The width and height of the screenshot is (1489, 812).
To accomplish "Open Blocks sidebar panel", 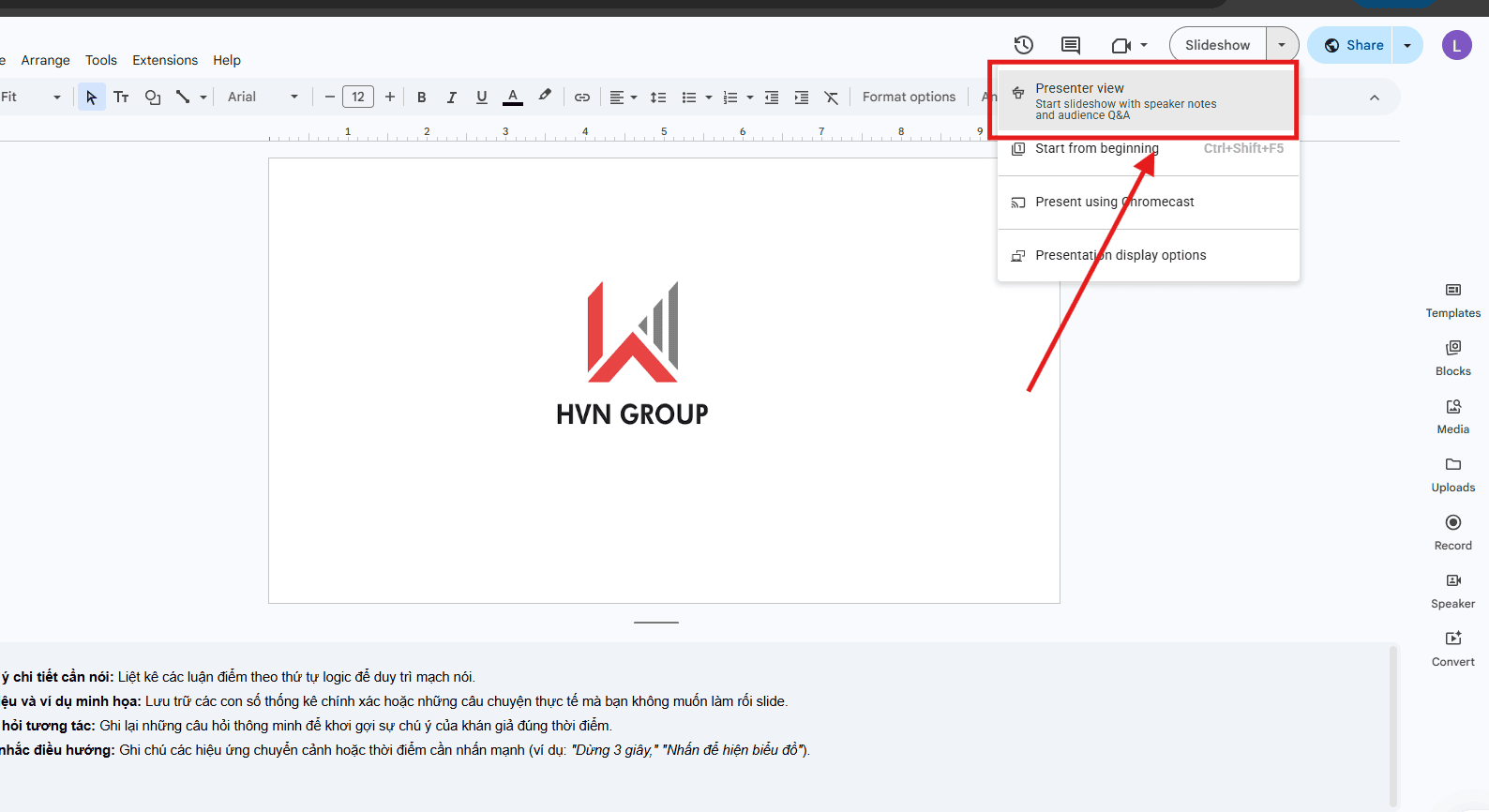I will (x=1452, y=358).
